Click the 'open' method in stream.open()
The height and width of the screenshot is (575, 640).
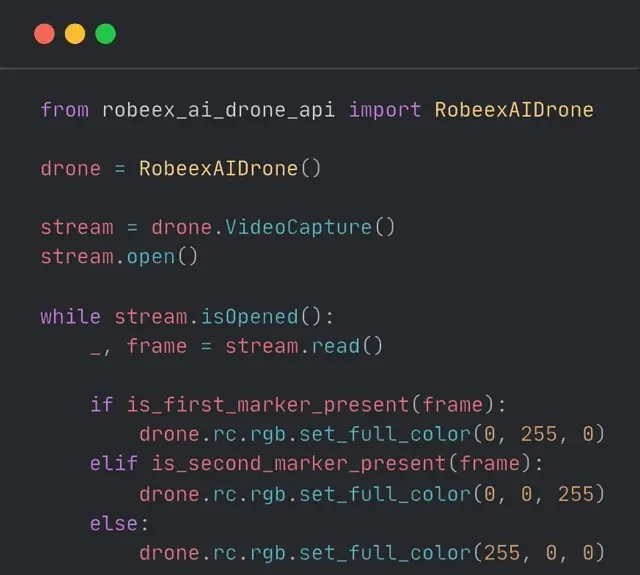151,258
